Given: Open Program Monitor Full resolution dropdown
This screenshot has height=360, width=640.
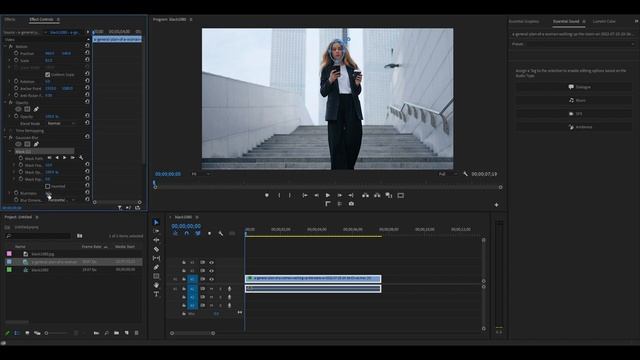Looking at the screenshot, I should click(x=447, y=174).
